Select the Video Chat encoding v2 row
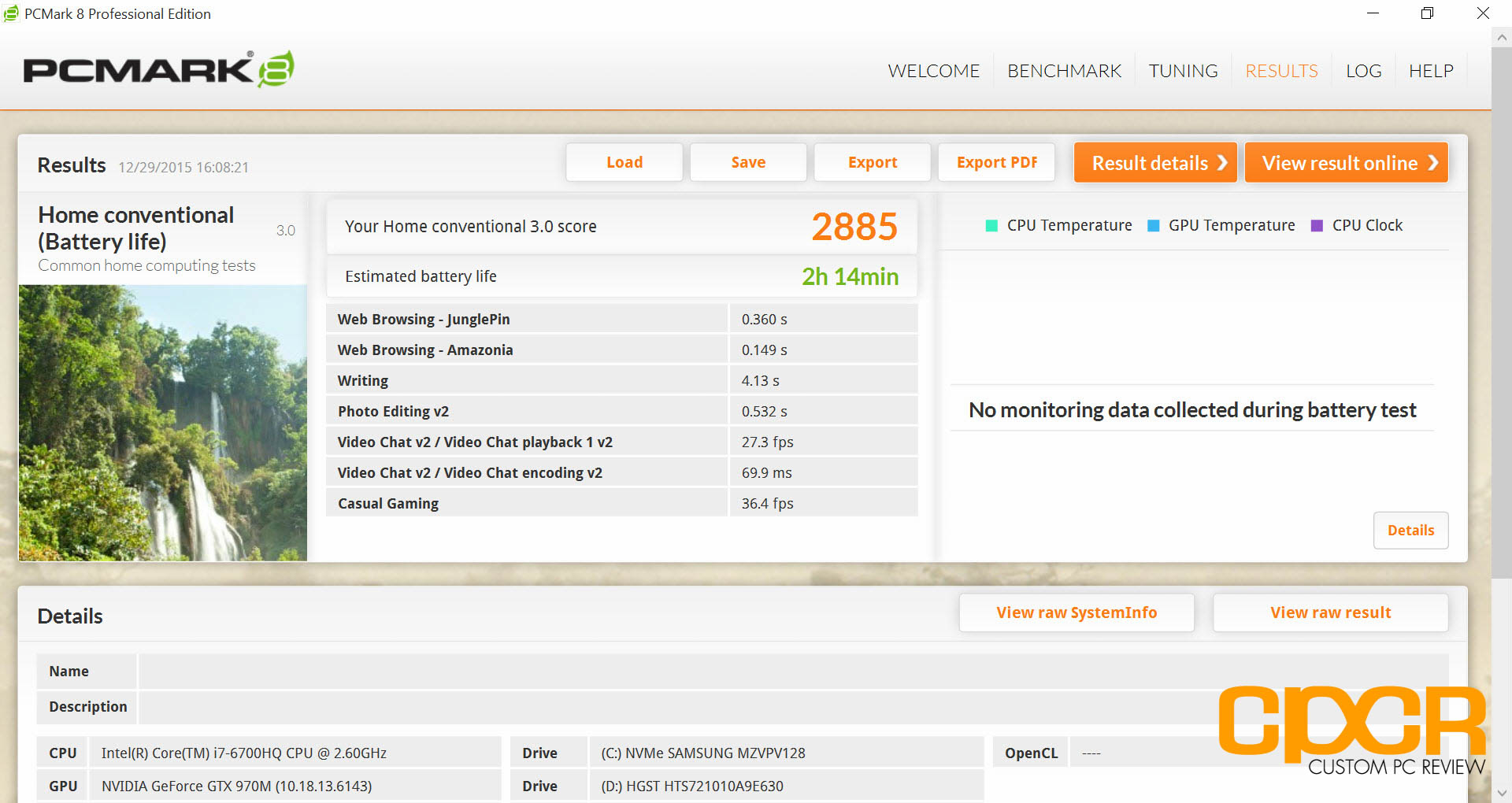 coord(622,472)
